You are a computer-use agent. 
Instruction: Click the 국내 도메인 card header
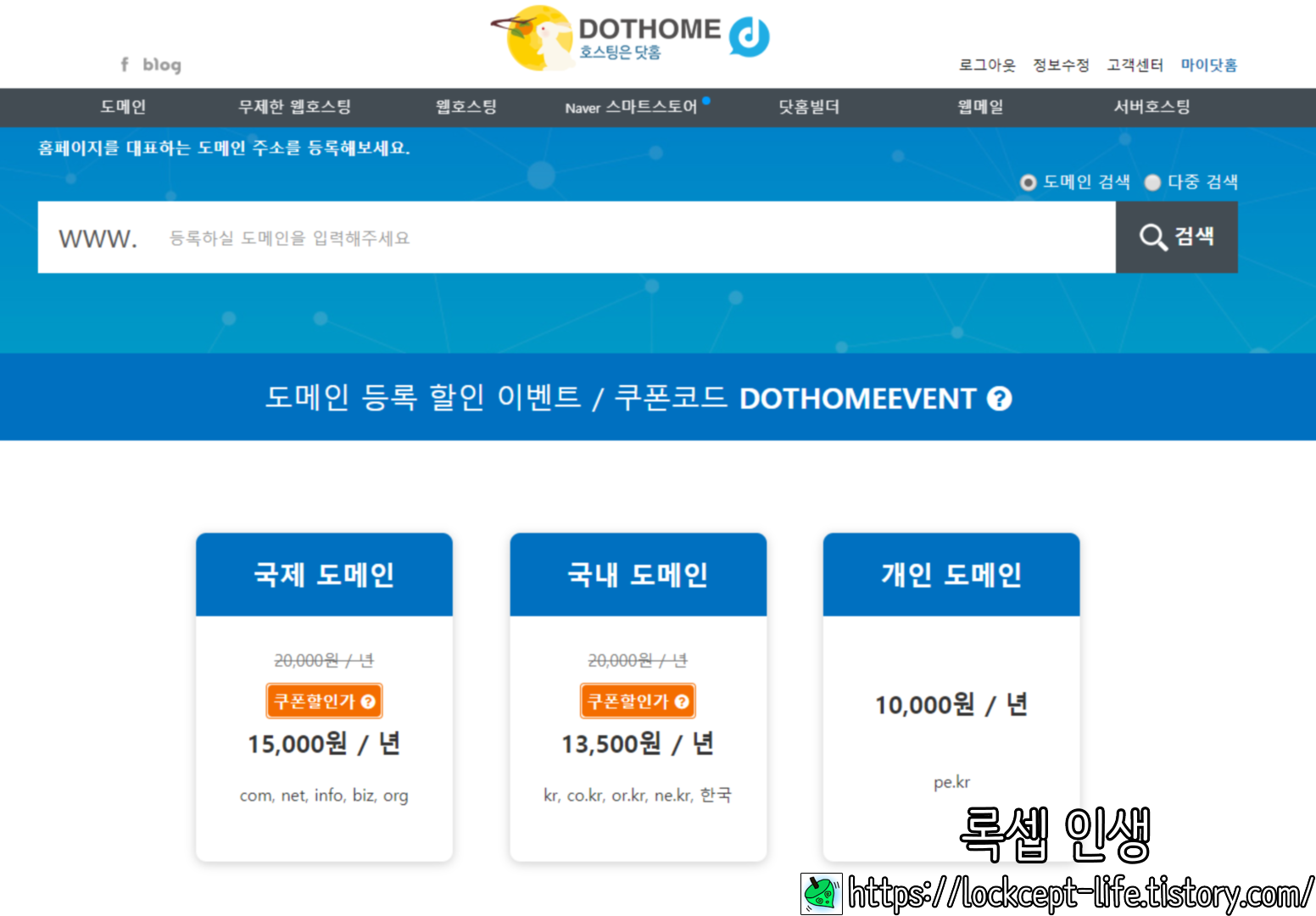pos(638,574)
